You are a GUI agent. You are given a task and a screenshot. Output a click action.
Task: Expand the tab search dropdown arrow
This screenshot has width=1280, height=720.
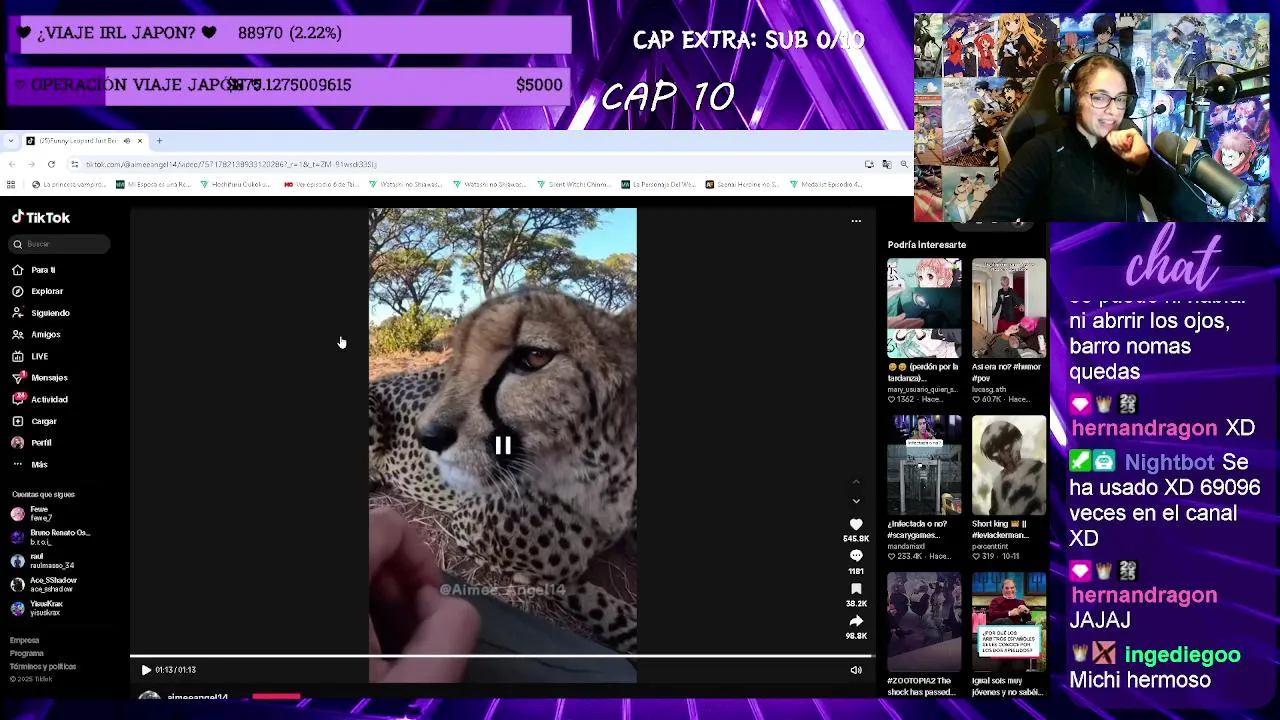(11, 141)
